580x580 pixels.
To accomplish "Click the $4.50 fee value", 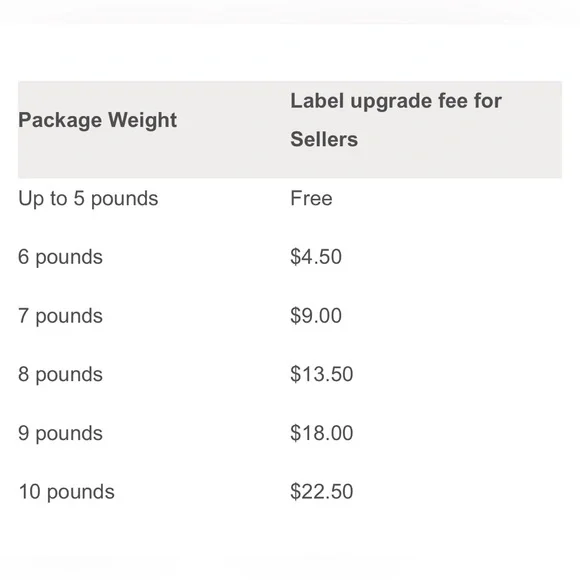I will tap(316, 256).
